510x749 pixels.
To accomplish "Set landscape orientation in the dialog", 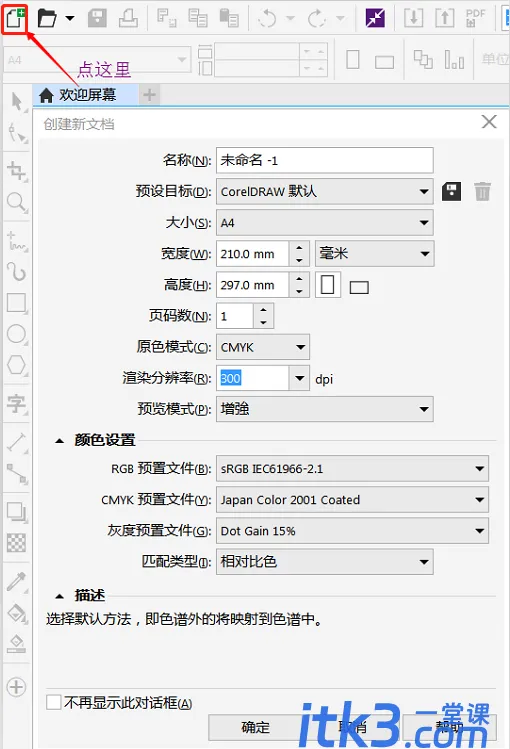I will [x=359, y=287].
